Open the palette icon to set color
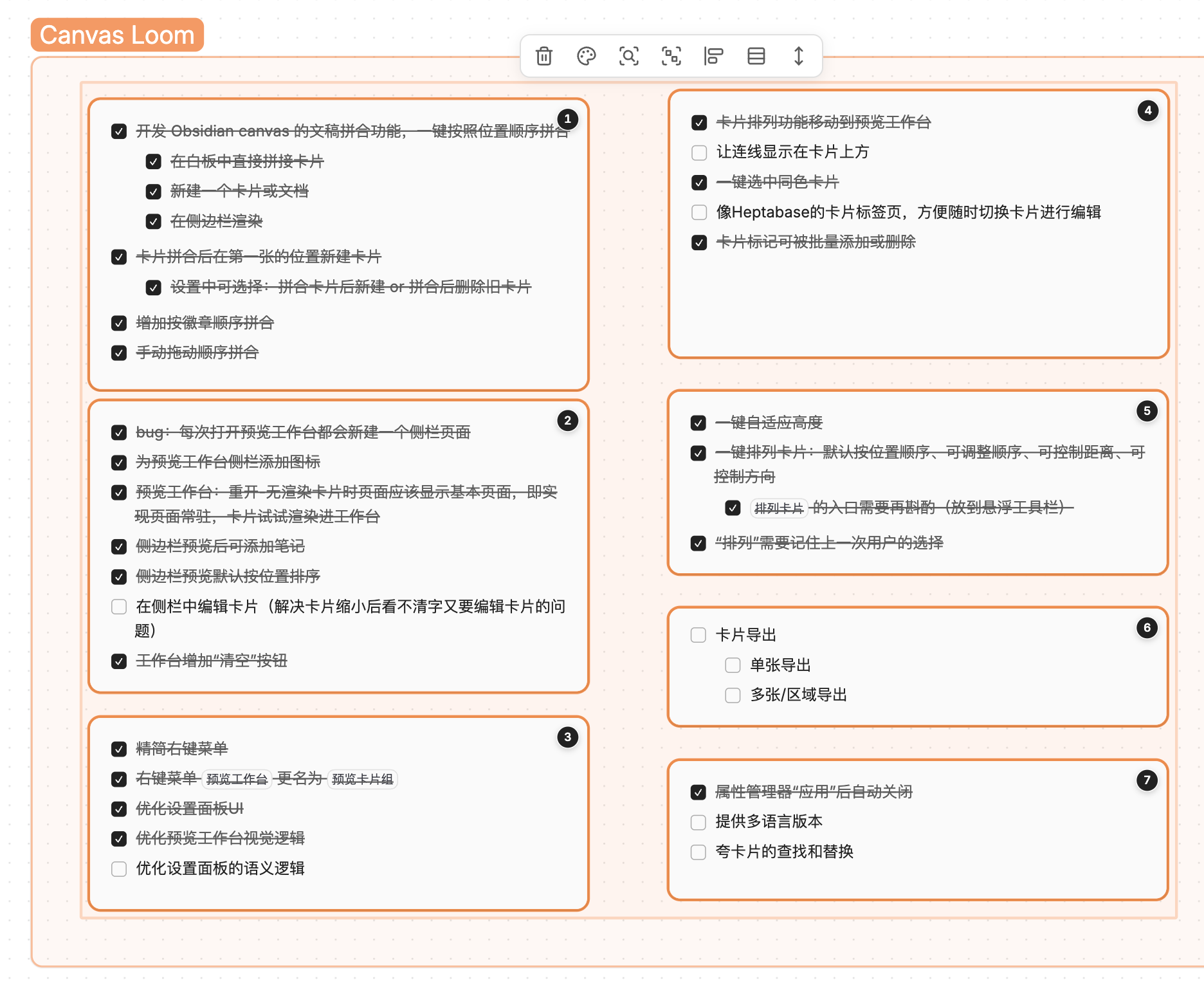Screen dimensions: 1204x992 point(587,56)
